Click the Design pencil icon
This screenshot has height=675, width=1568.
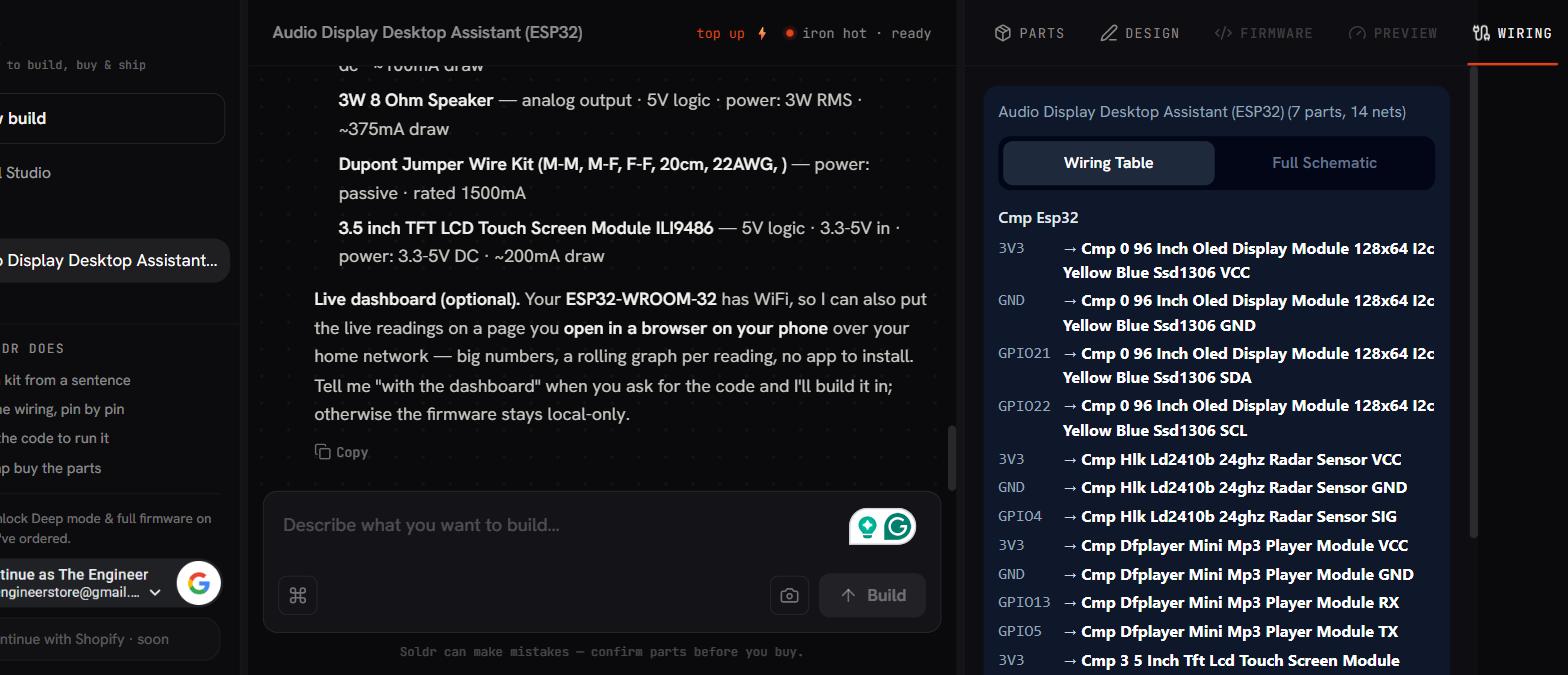point(1109,33)
